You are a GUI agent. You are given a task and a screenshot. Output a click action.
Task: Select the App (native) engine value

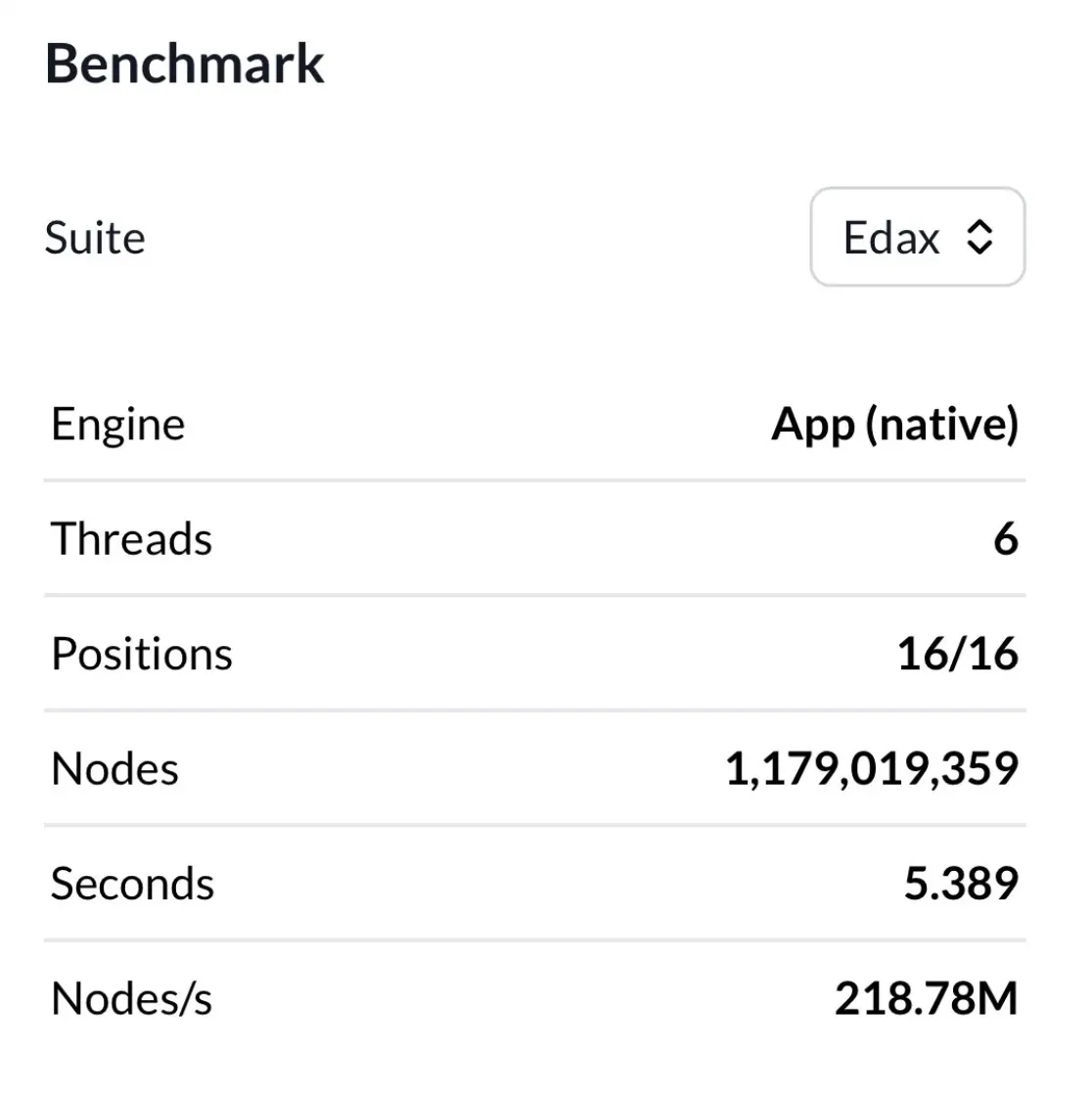pos(895,426)
